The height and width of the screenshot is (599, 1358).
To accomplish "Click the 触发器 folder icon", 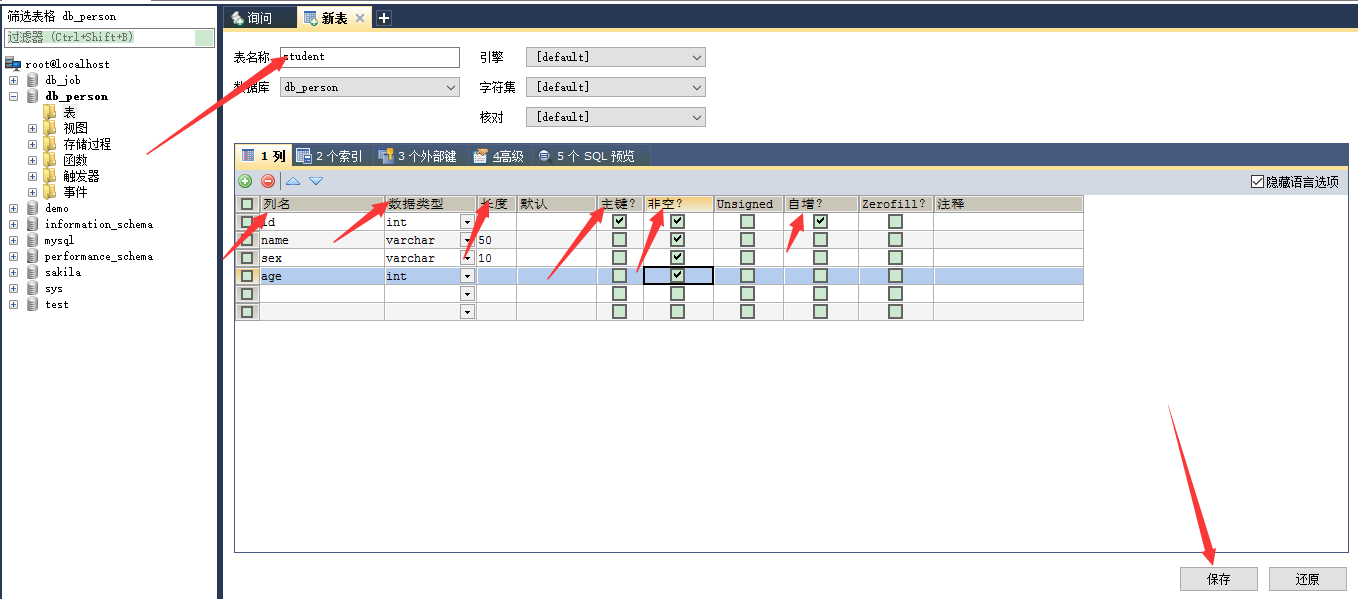I will 50,176.
